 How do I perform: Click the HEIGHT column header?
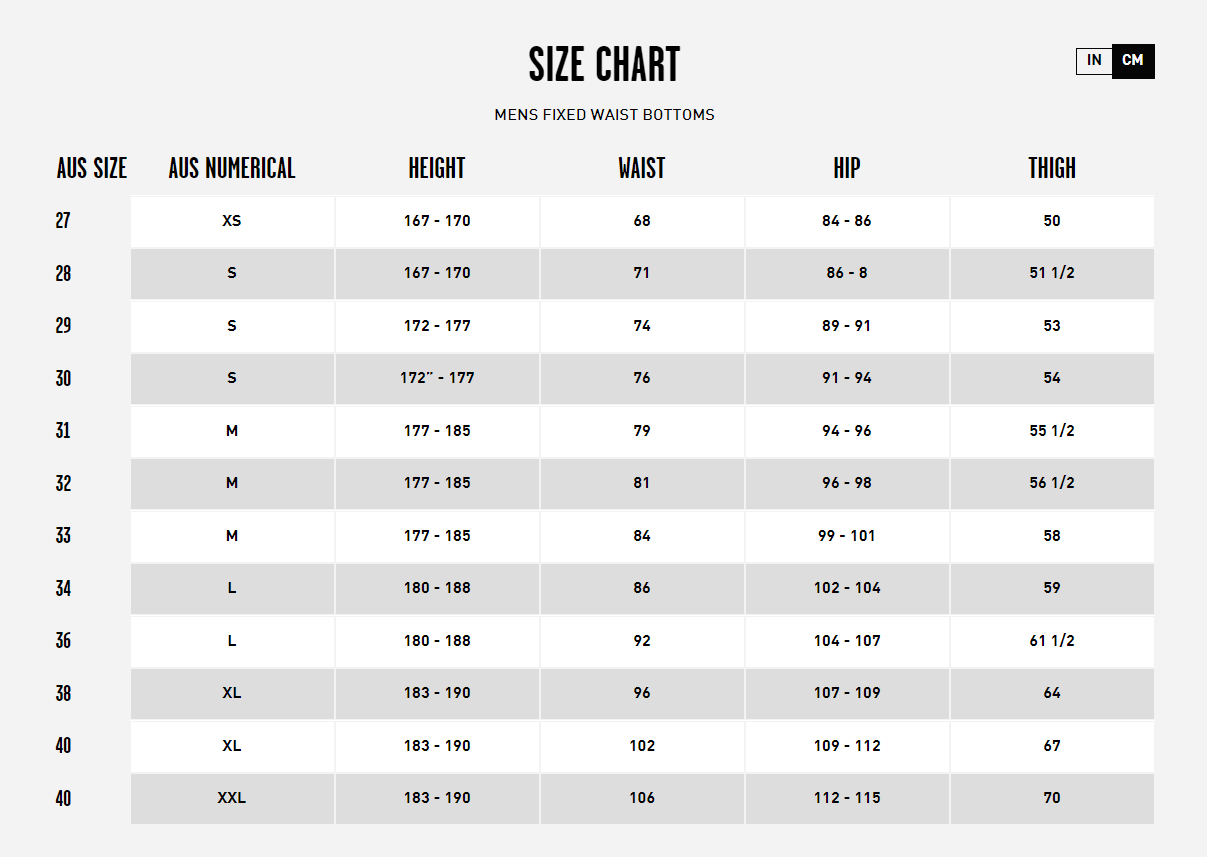tap(437, 168)
